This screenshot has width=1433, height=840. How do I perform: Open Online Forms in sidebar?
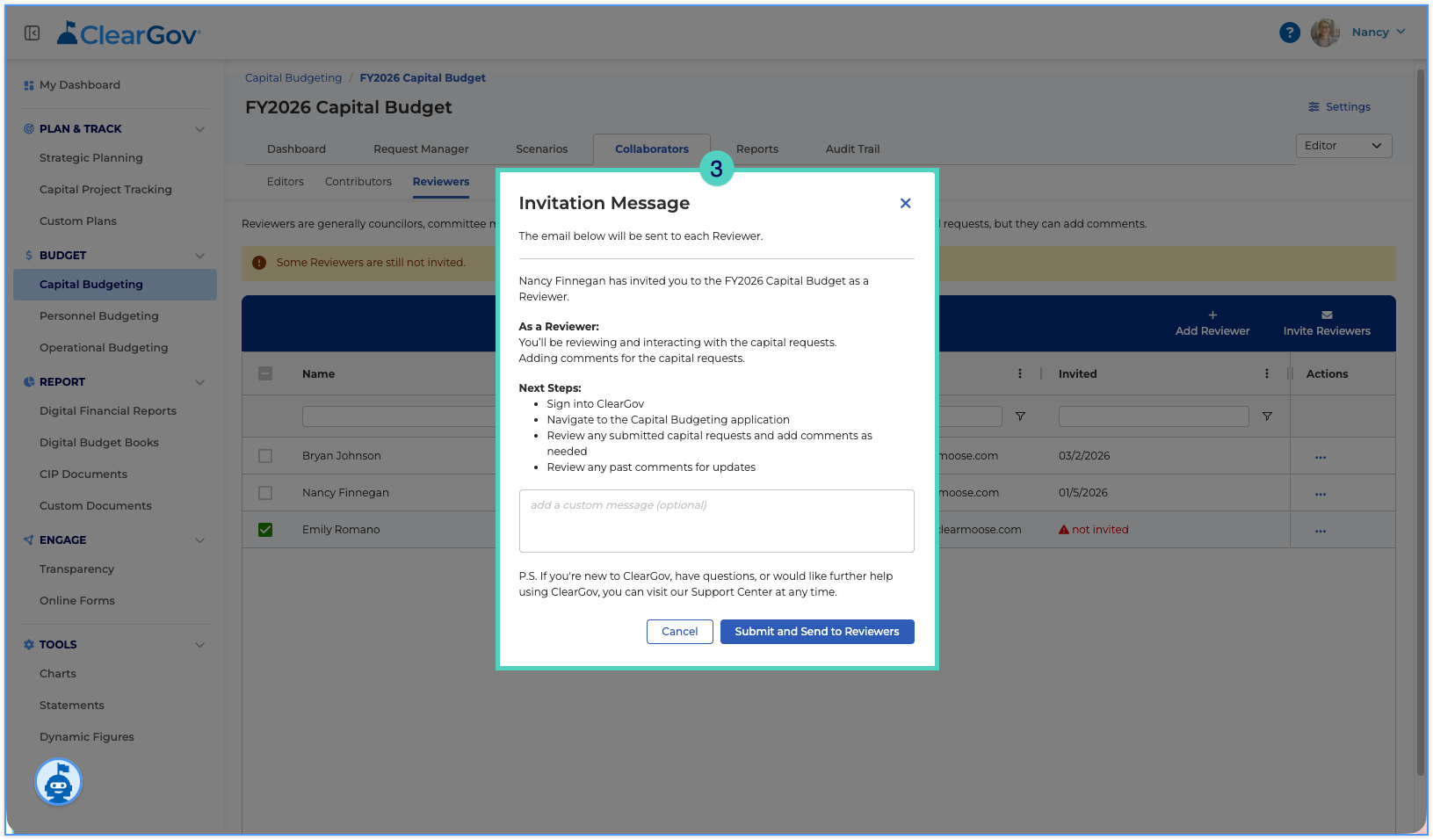77,601
